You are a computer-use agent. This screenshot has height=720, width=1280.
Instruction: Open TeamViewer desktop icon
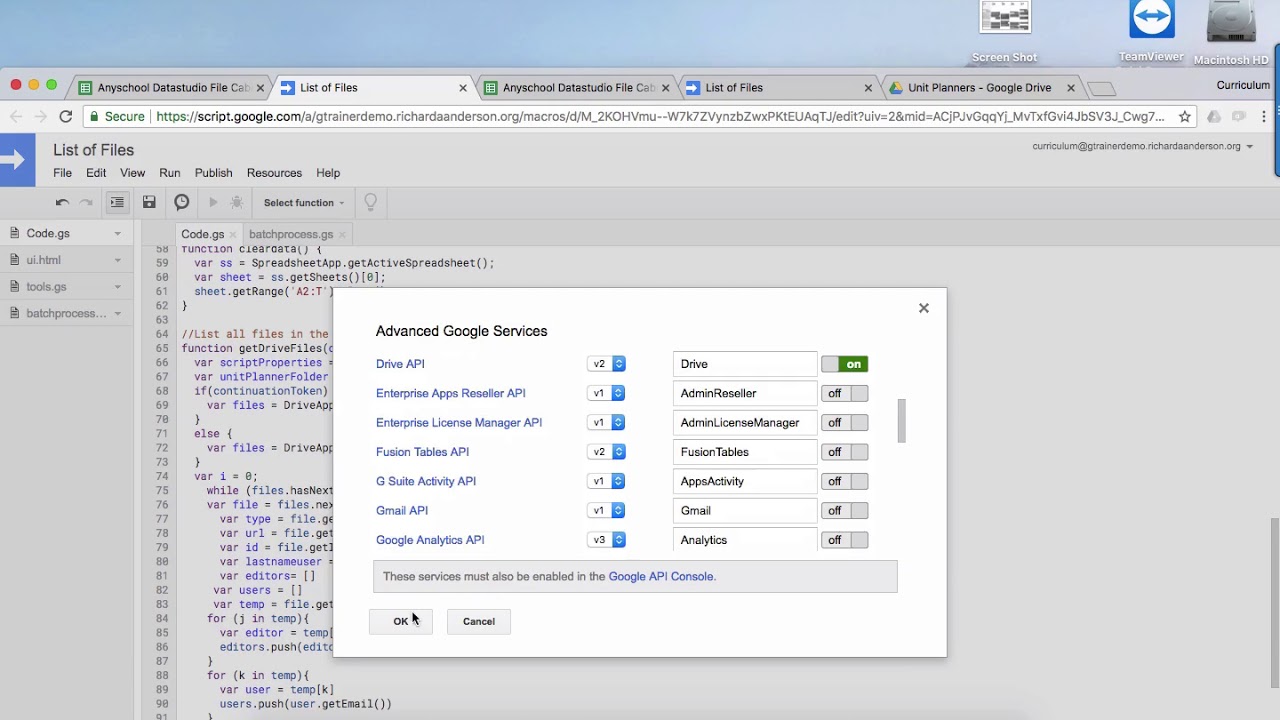[x=1152, y=32]
